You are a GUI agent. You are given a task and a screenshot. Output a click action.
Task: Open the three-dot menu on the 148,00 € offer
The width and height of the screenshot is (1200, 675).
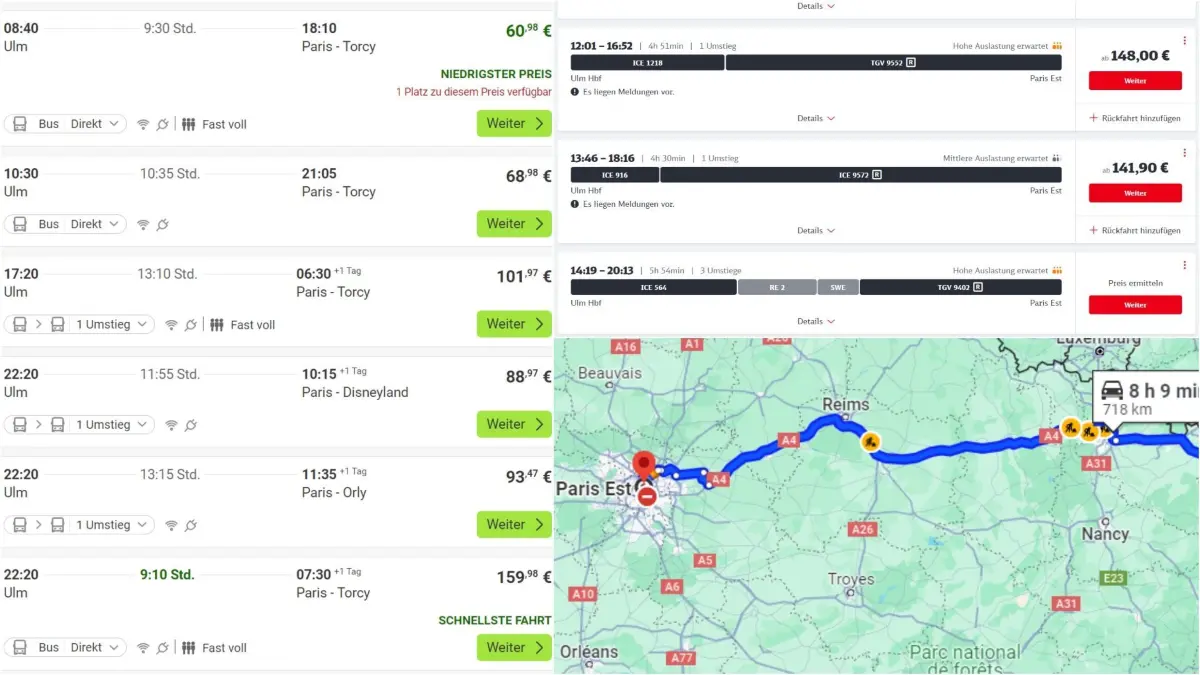coord(1185,39)
